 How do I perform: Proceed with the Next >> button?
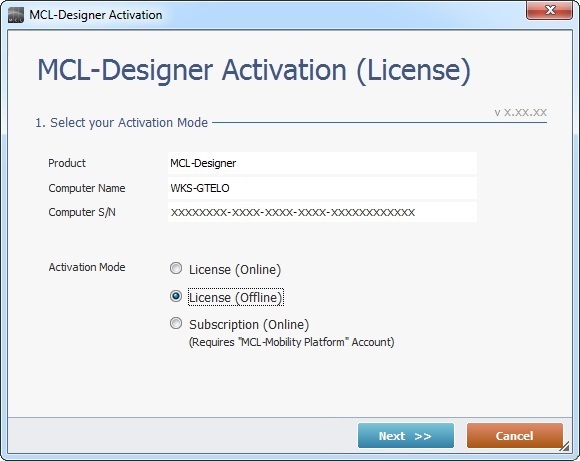click(406, 436)
